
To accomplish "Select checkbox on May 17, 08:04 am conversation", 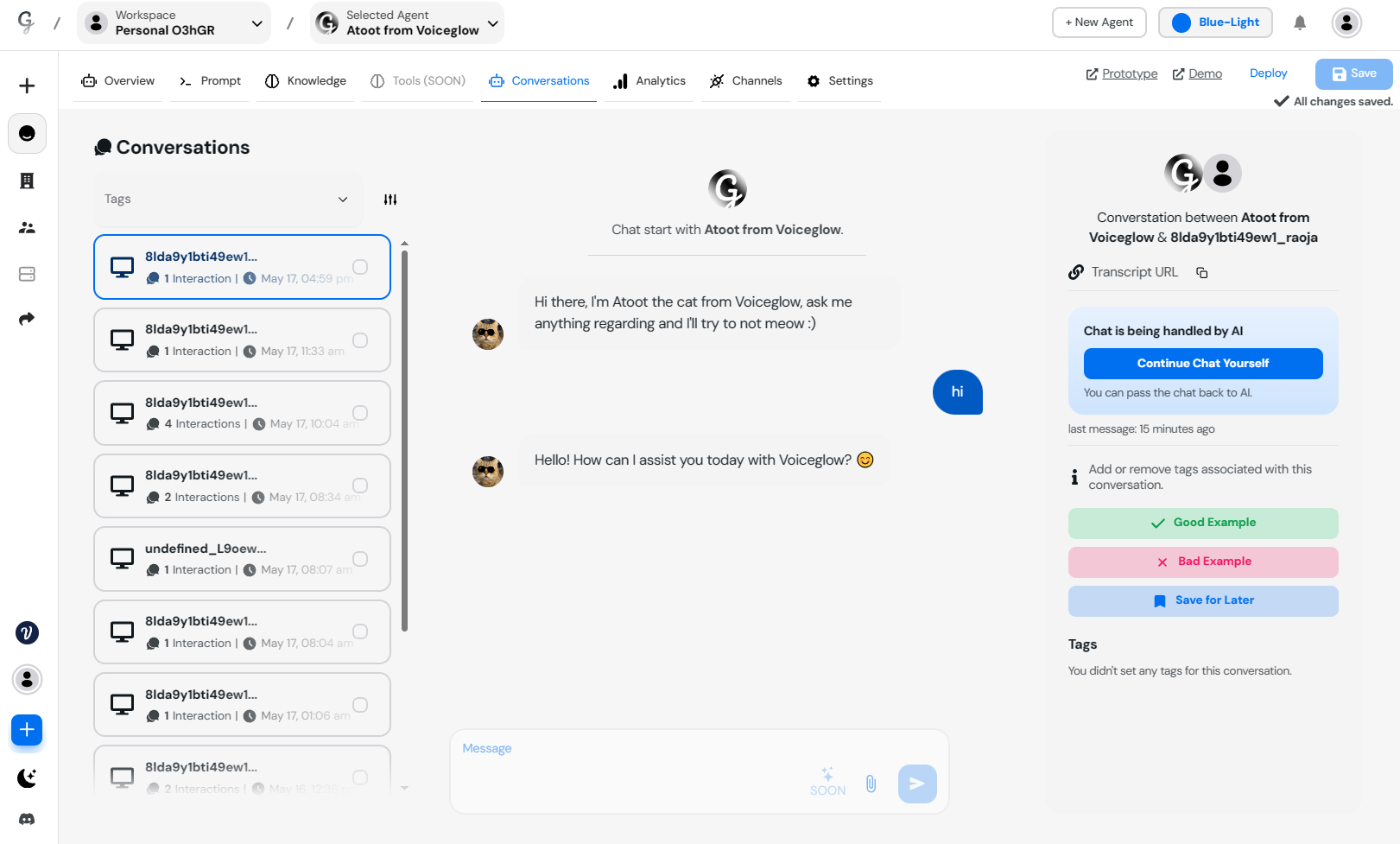I will click(x=360, y=631).
